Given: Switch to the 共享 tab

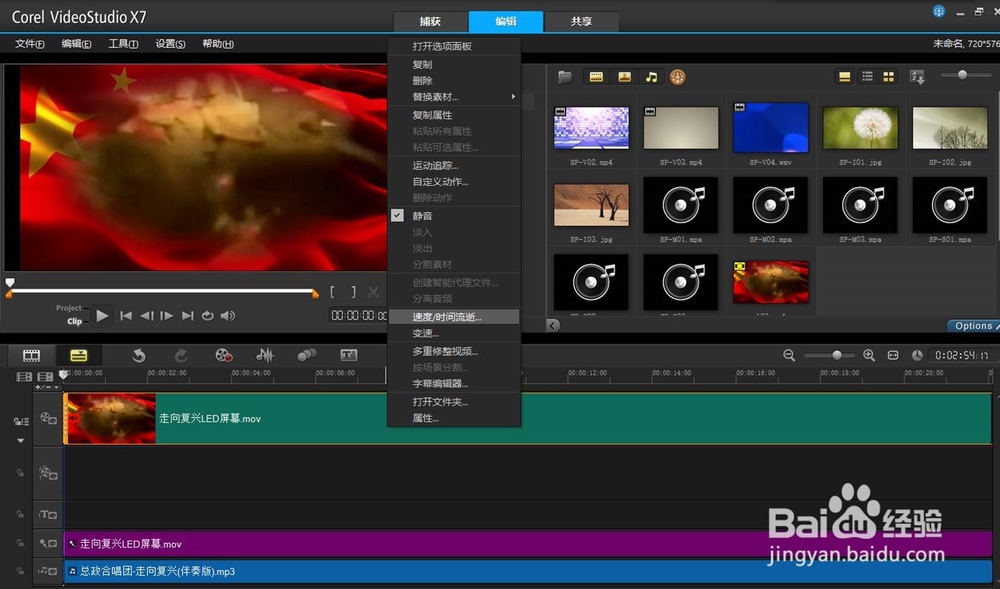Looking at the screenshot, I should (x=581, y=21).
